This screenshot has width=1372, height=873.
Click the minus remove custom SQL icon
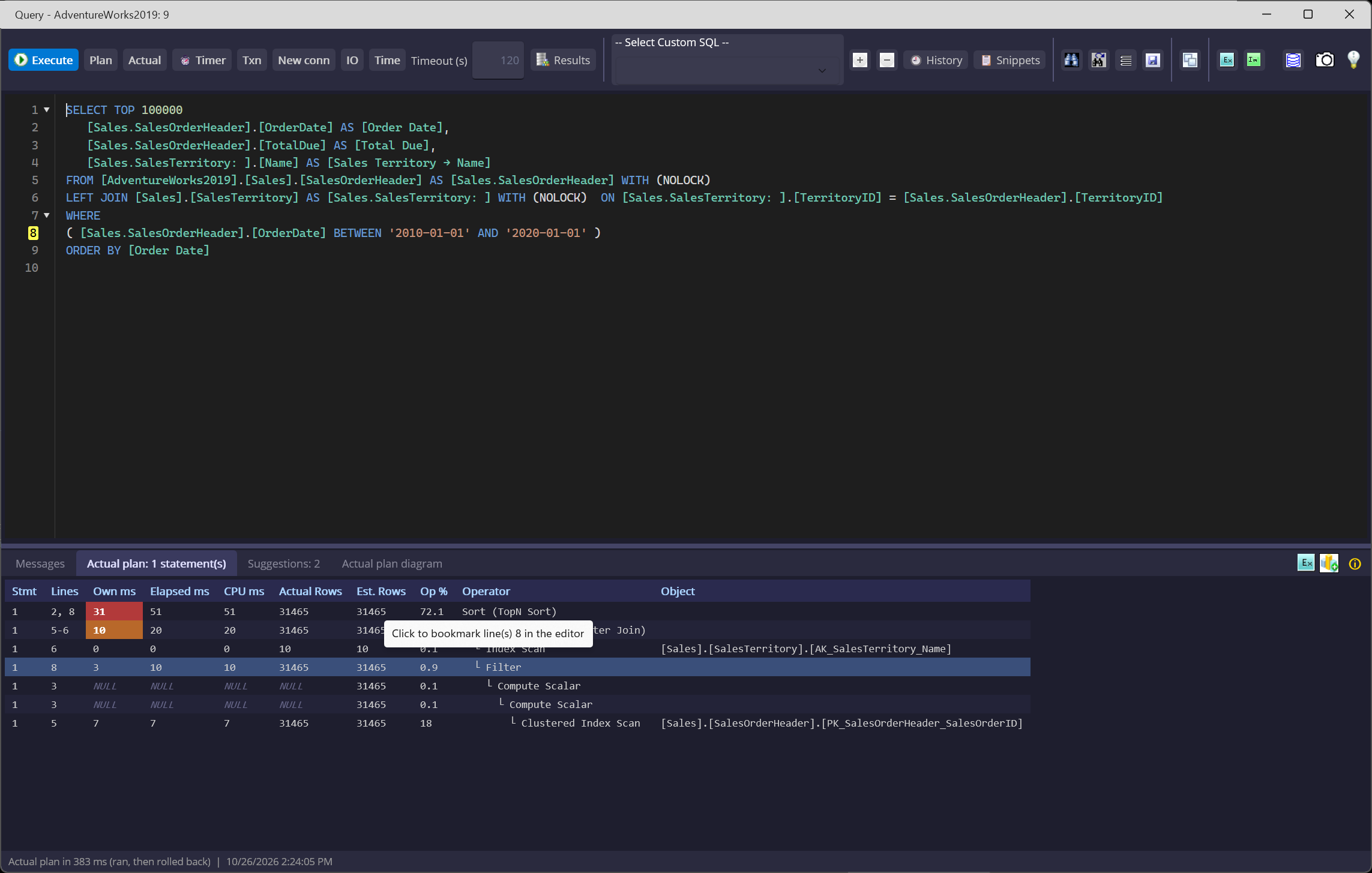click(x=887, y=60)
